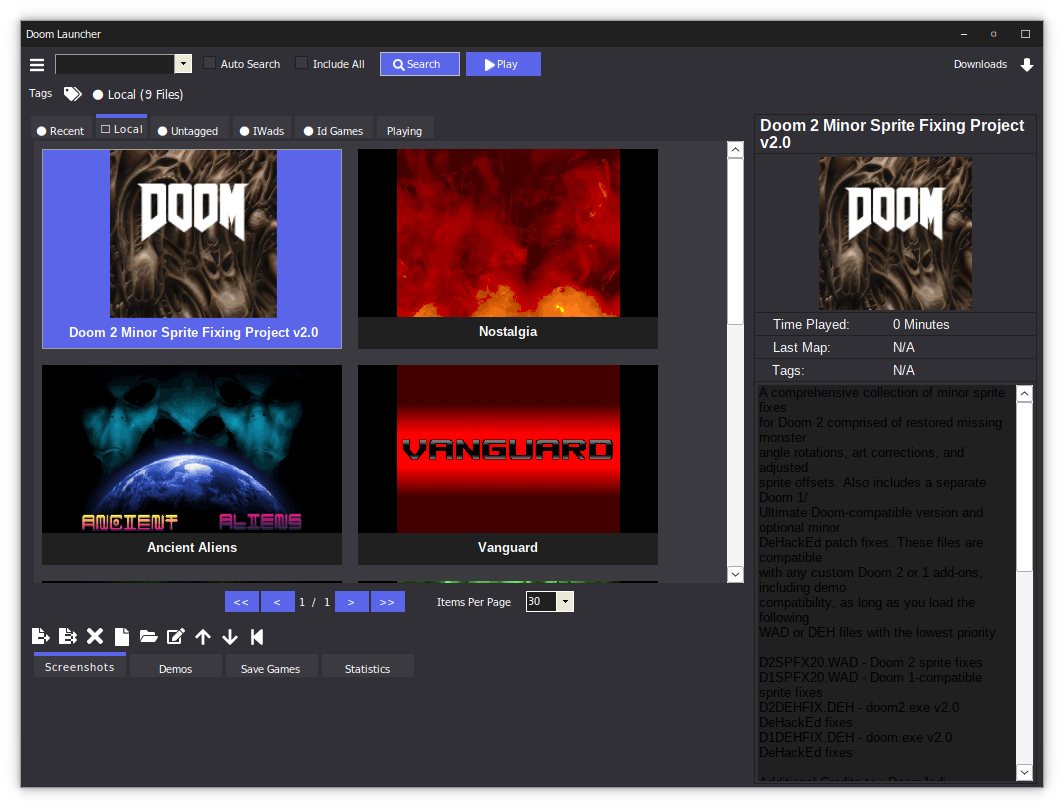Click the Downloads arrow icon
The width and height of the screenshot is (1064, 808).
(x=1027, y=64)
